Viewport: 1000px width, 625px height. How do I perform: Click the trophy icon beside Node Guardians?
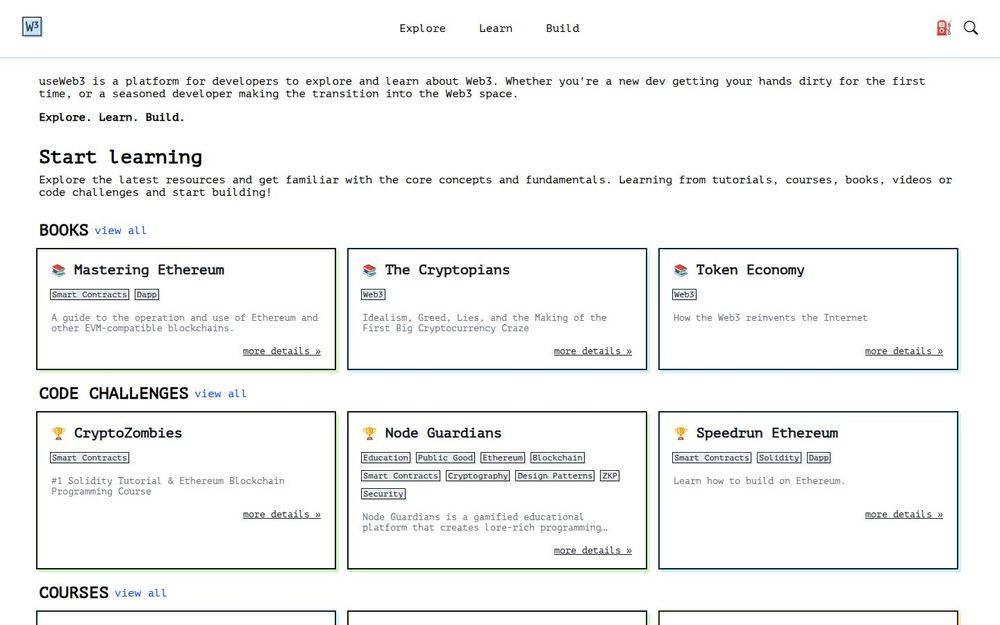pos(370,434)
